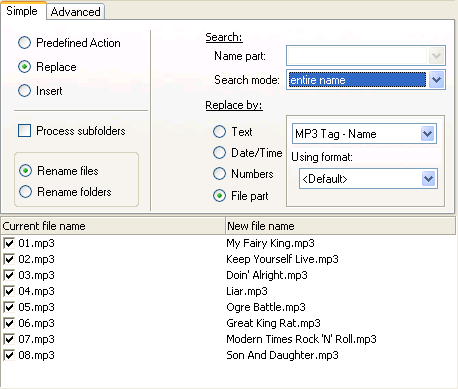Click the Current file name column header
This screenshot has height=389, width=458.
click(113, 226)
